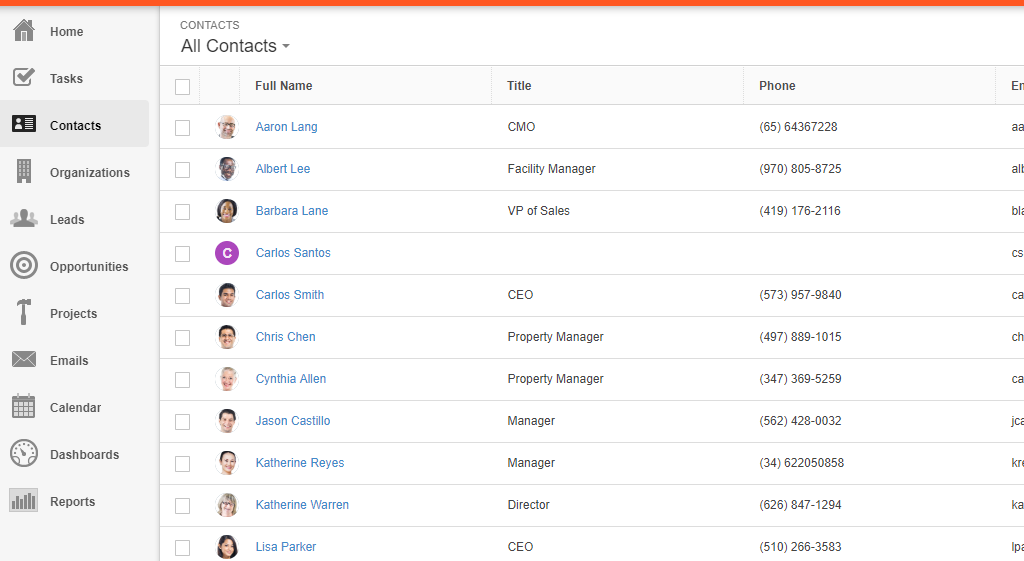Screen dimensions: 1024x561
Task: Select the checkbox for Carlos Santos row
Action: 182,254
